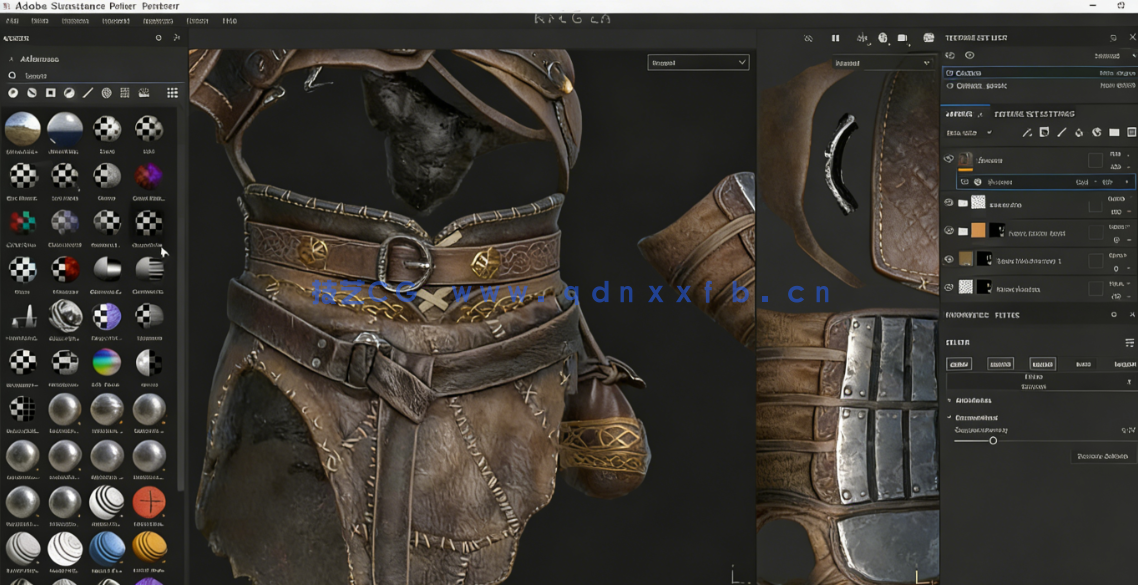
Task: Toggle the eye icon on the orange fill layer
Action: pos(948,232)
